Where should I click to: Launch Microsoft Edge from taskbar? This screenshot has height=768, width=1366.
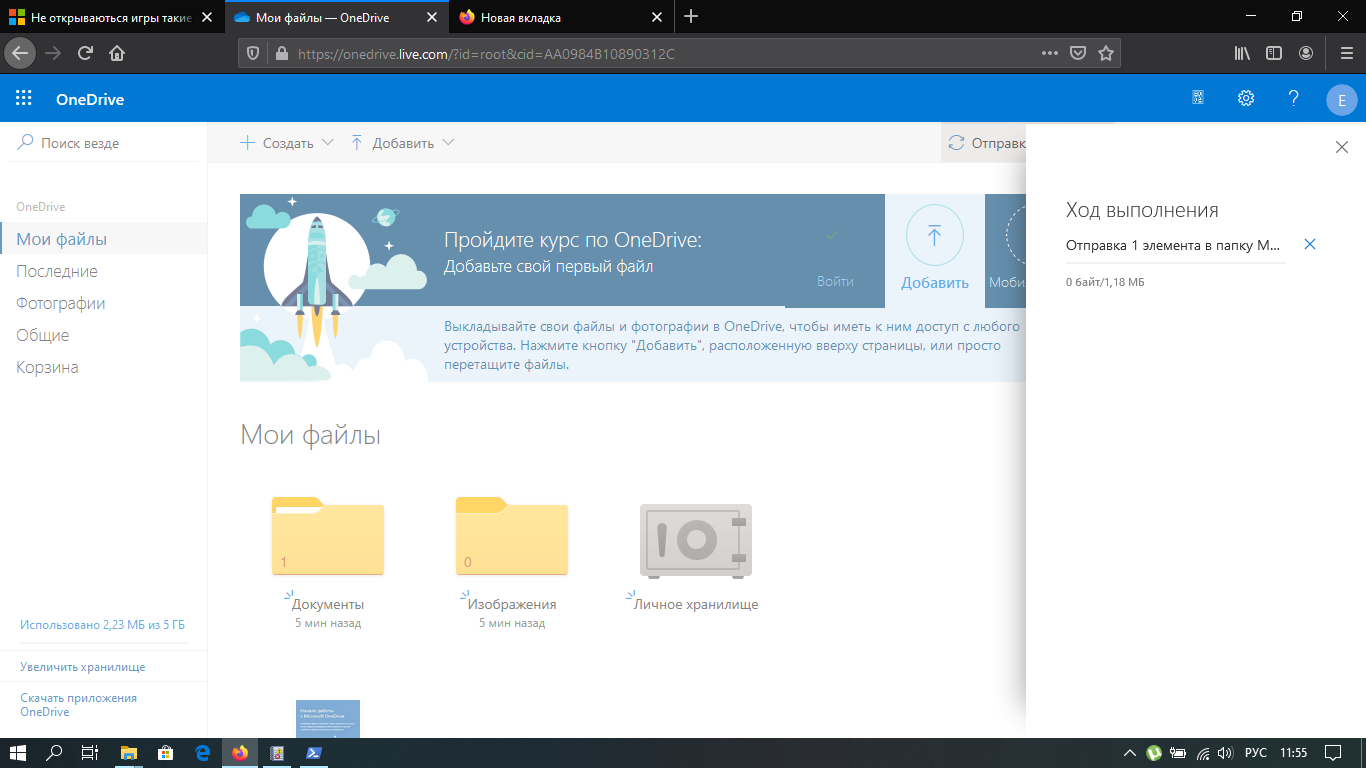click(x=202, y=753)
